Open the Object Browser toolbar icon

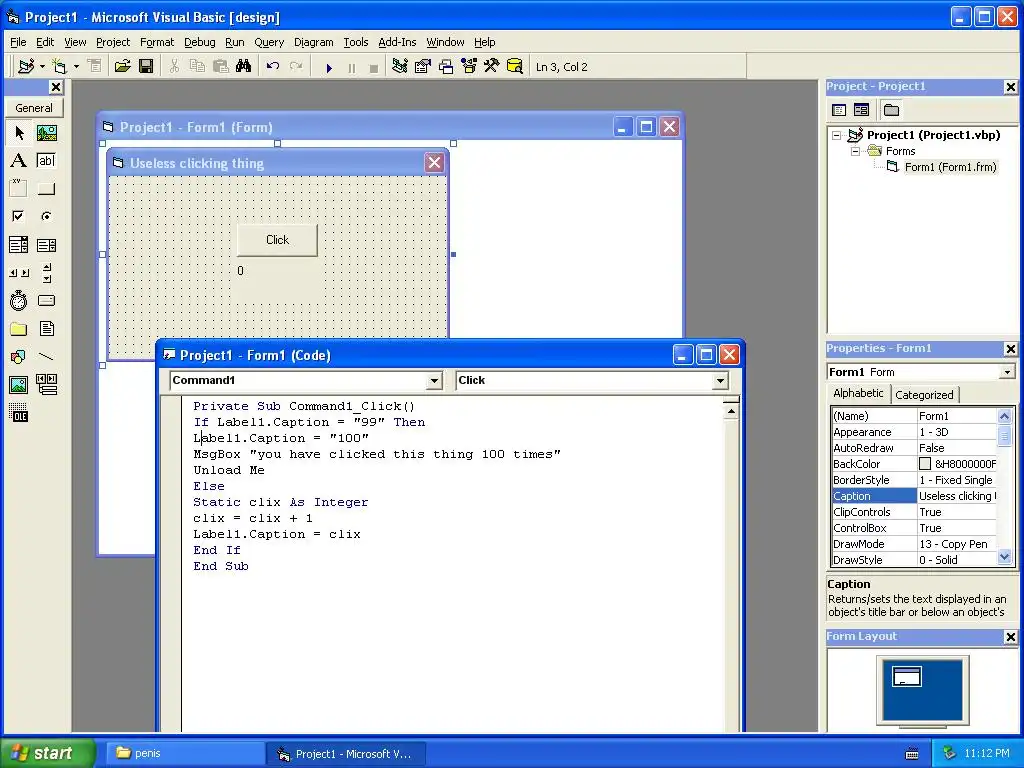469,66
